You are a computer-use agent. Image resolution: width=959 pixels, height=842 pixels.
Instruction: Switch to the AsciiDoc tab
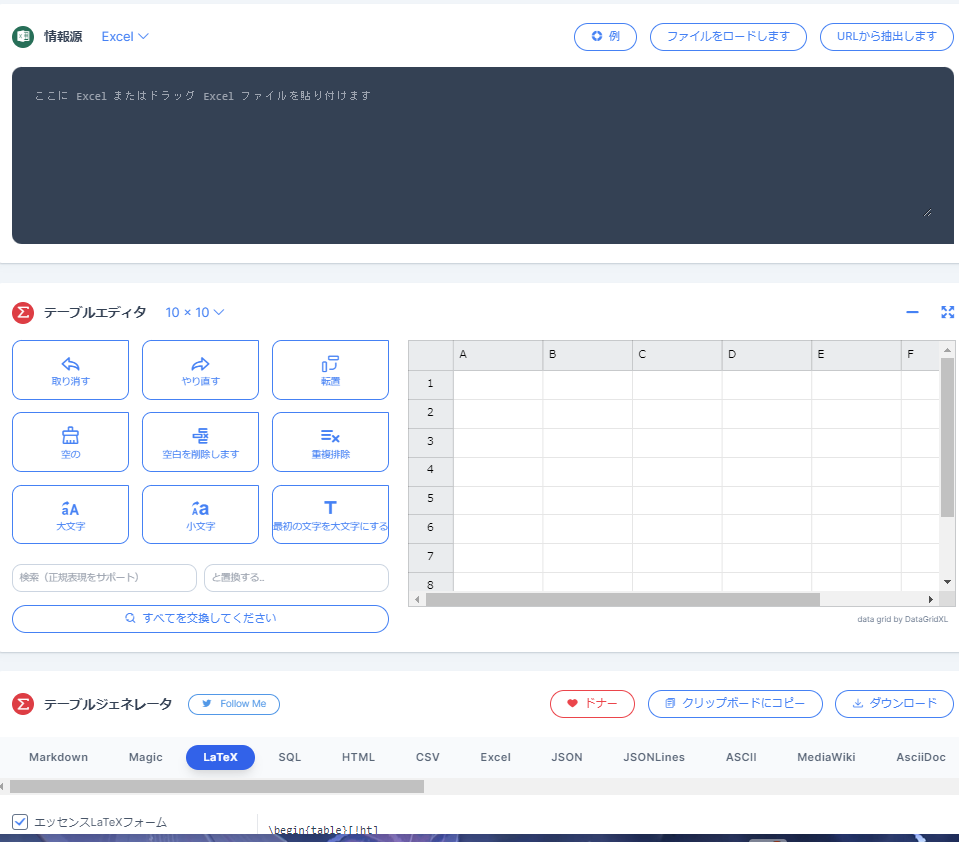pos(921,757)
